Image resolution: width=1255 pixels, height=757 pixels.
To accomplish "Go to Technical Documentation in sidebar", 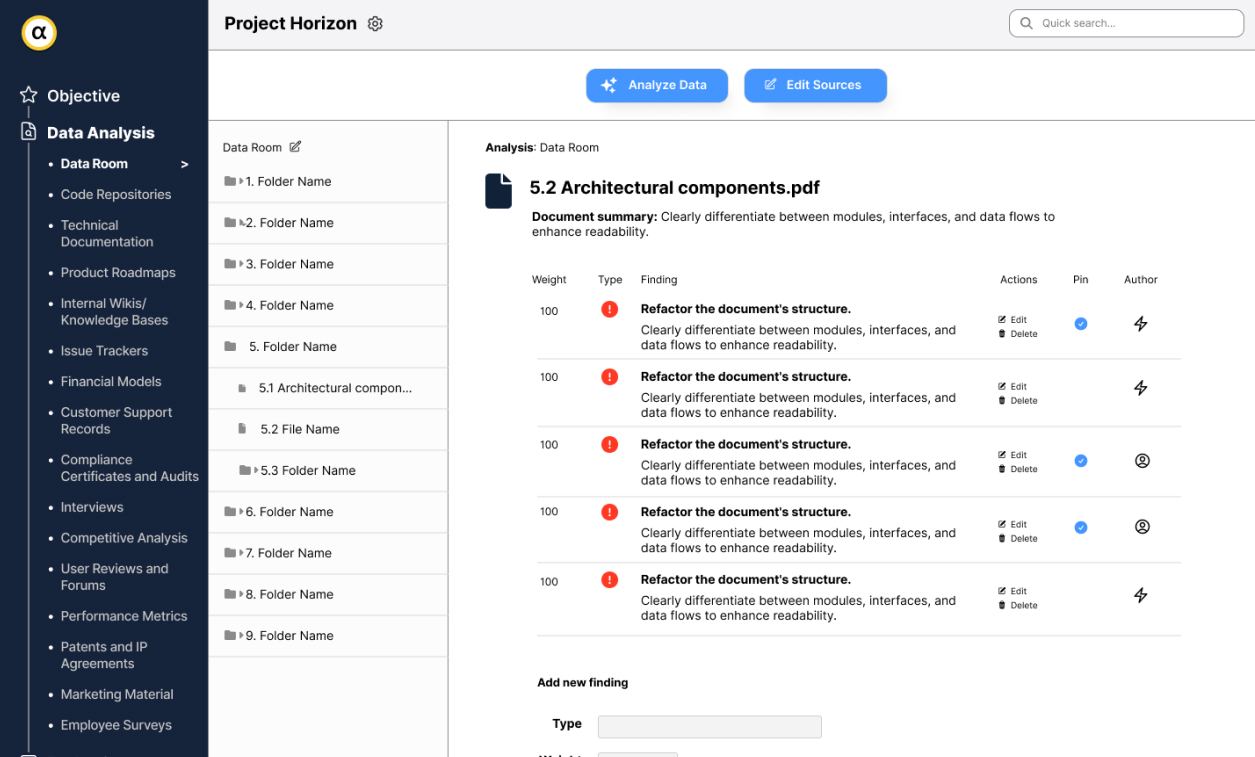I will click(x=107, y=233).
